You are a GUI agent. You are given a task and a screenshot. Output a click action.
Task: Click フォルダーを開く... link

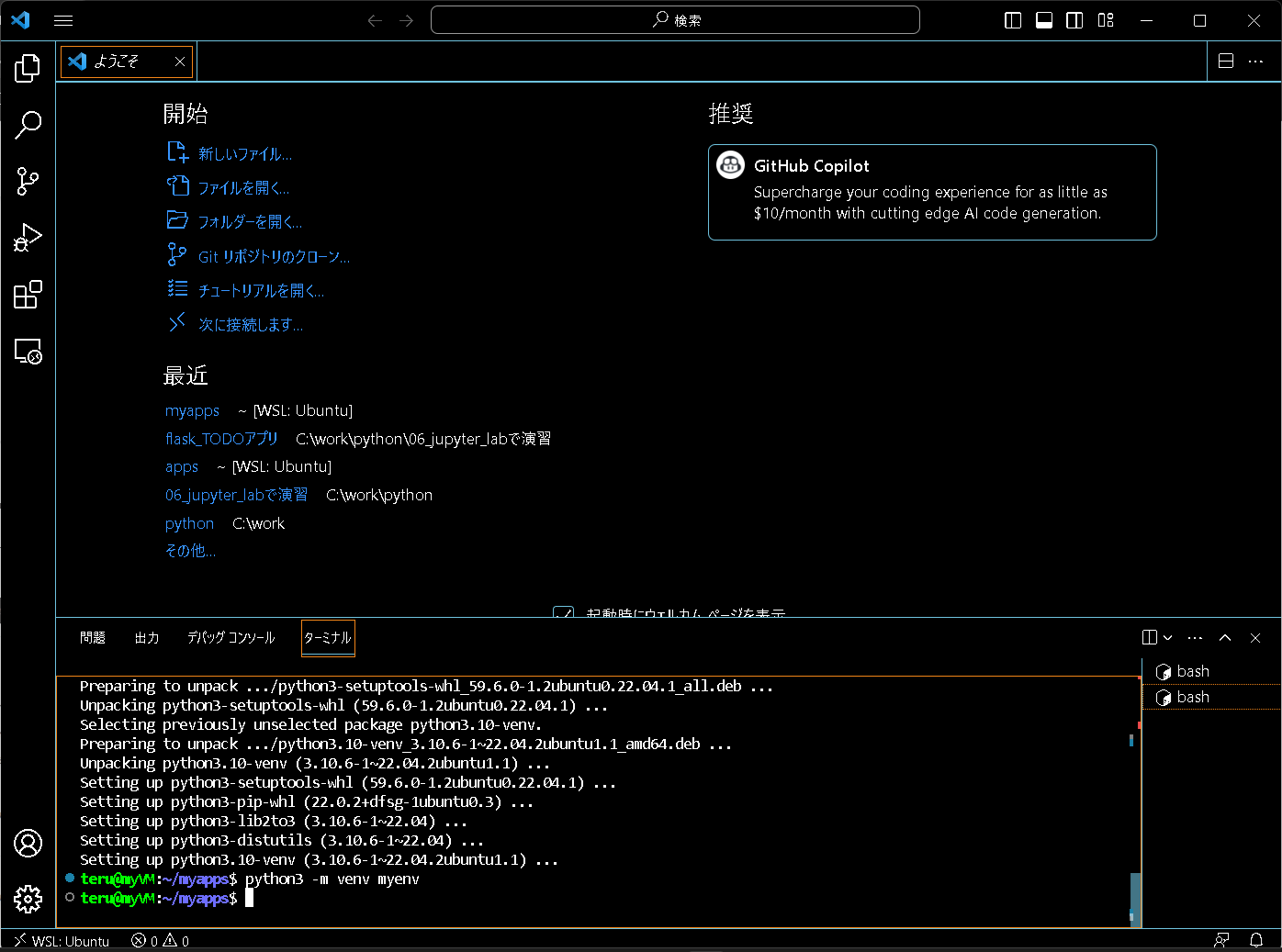pos(250,221)
